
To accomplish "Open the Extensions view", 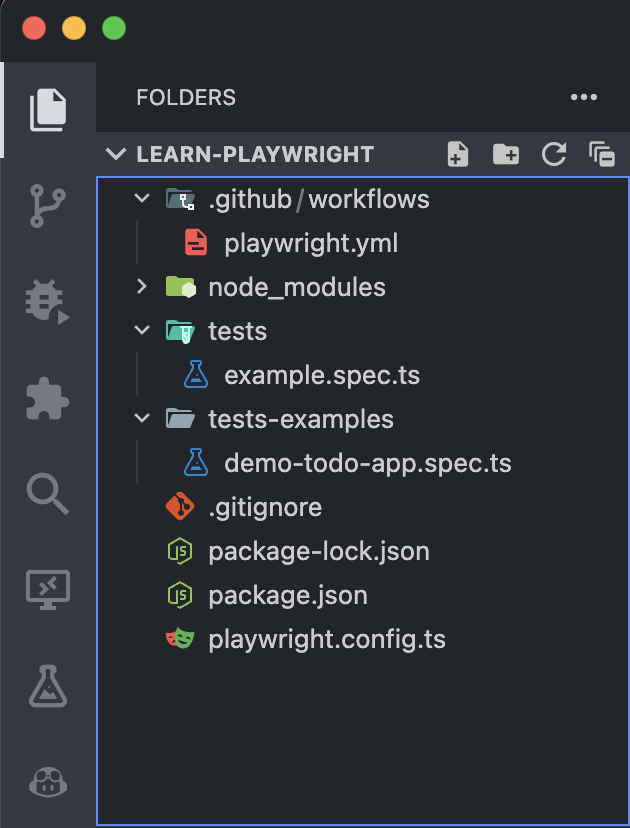I will pos(47,397).
